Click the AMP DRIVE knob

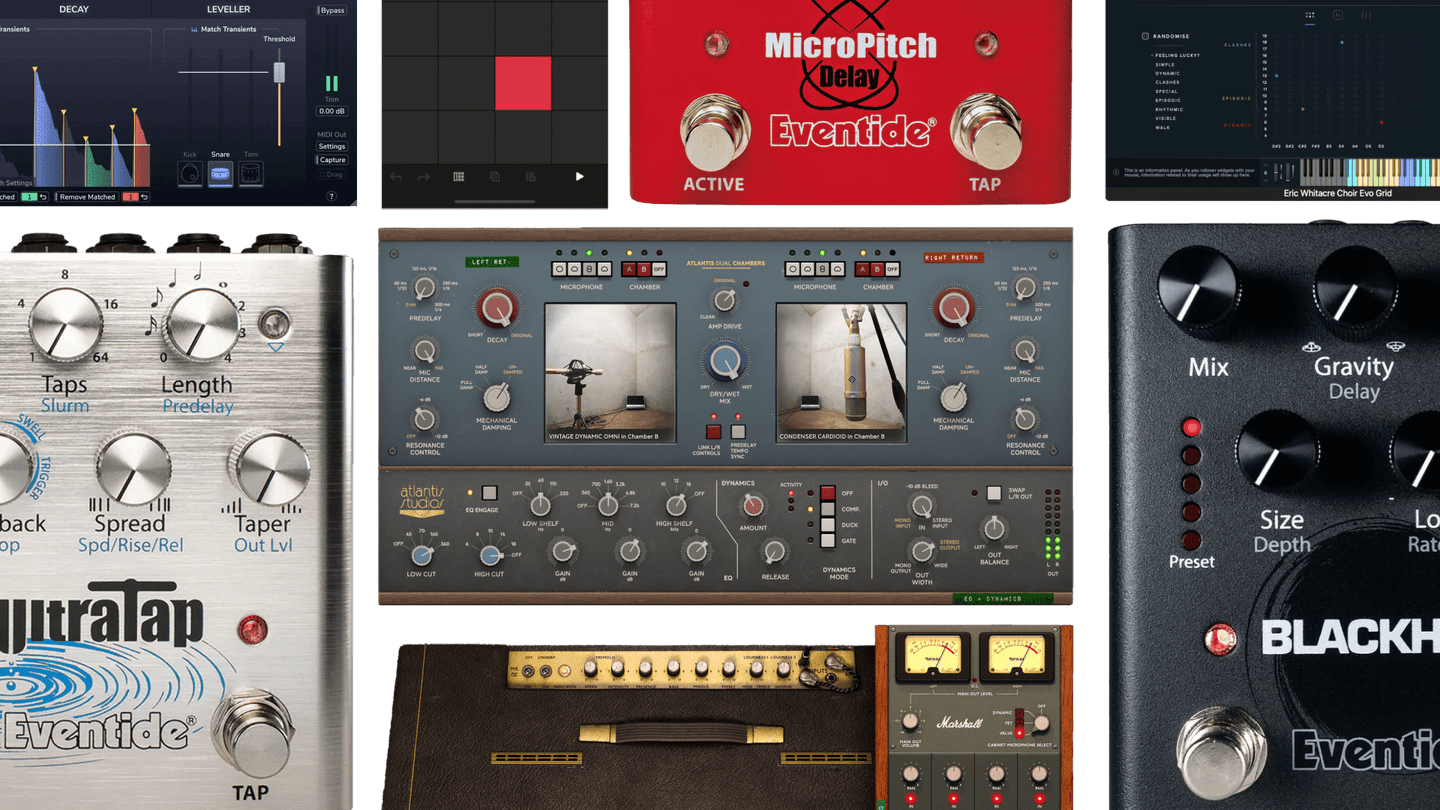point(724,300)
